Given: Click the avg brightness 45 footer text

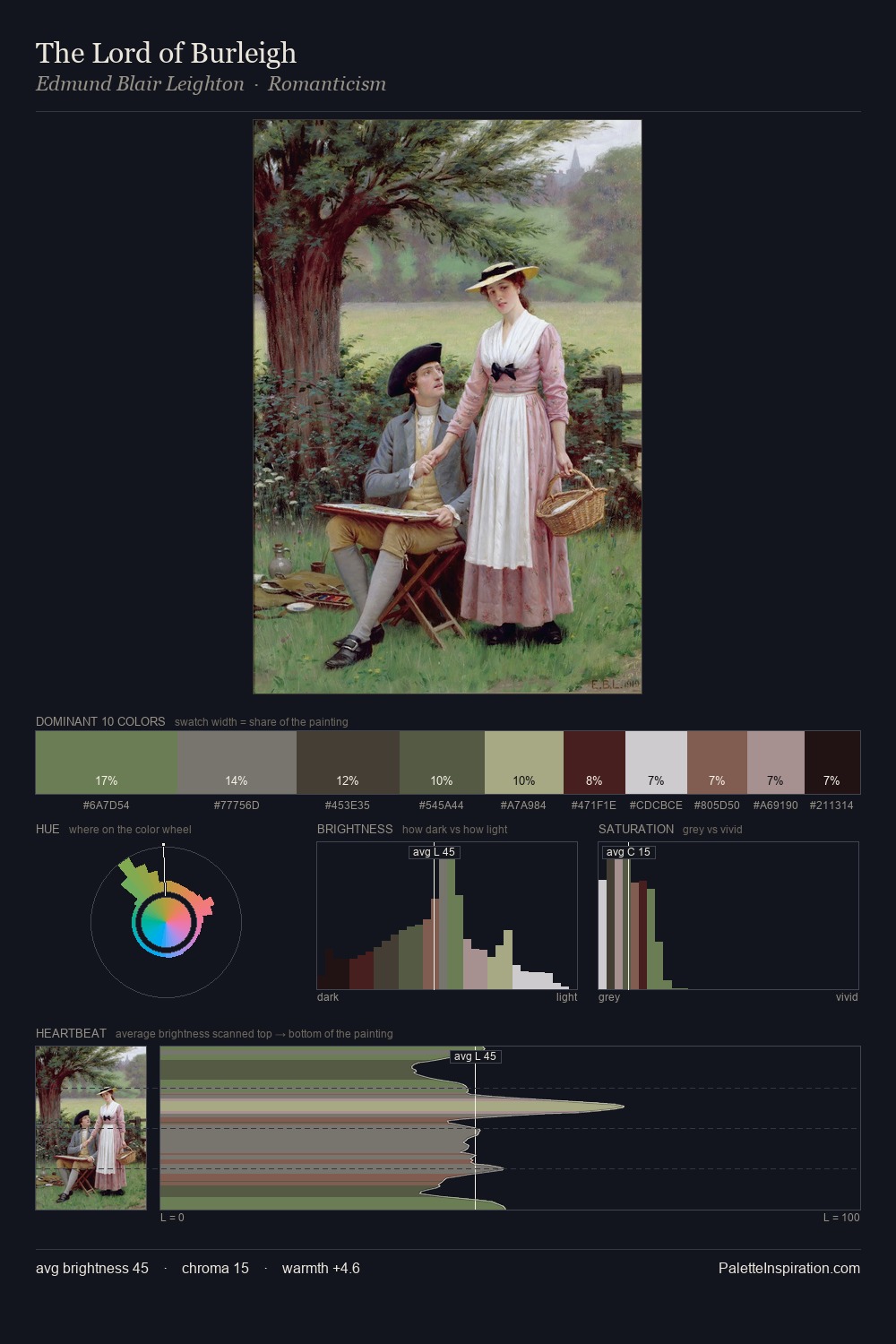Looking at the screenshot, I should [x=92, y=1268].
